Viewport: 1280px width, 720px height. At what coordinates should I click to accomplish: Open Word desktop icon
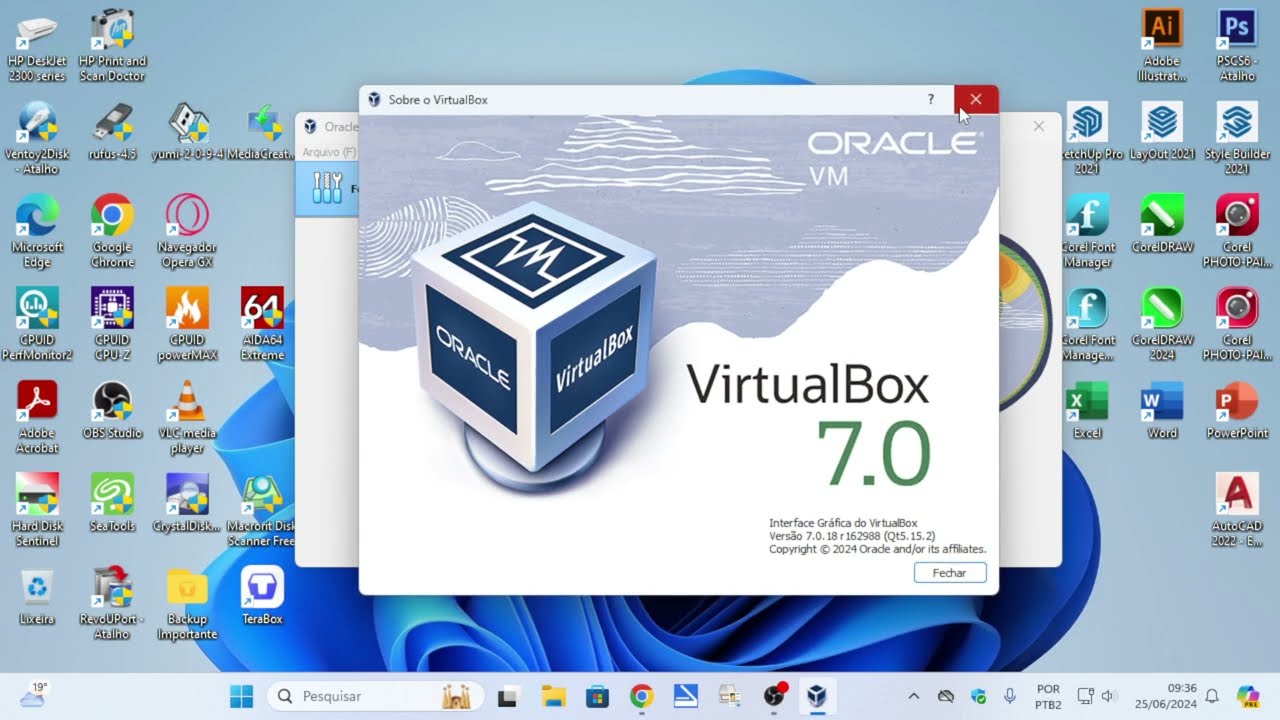[1162, 410]
